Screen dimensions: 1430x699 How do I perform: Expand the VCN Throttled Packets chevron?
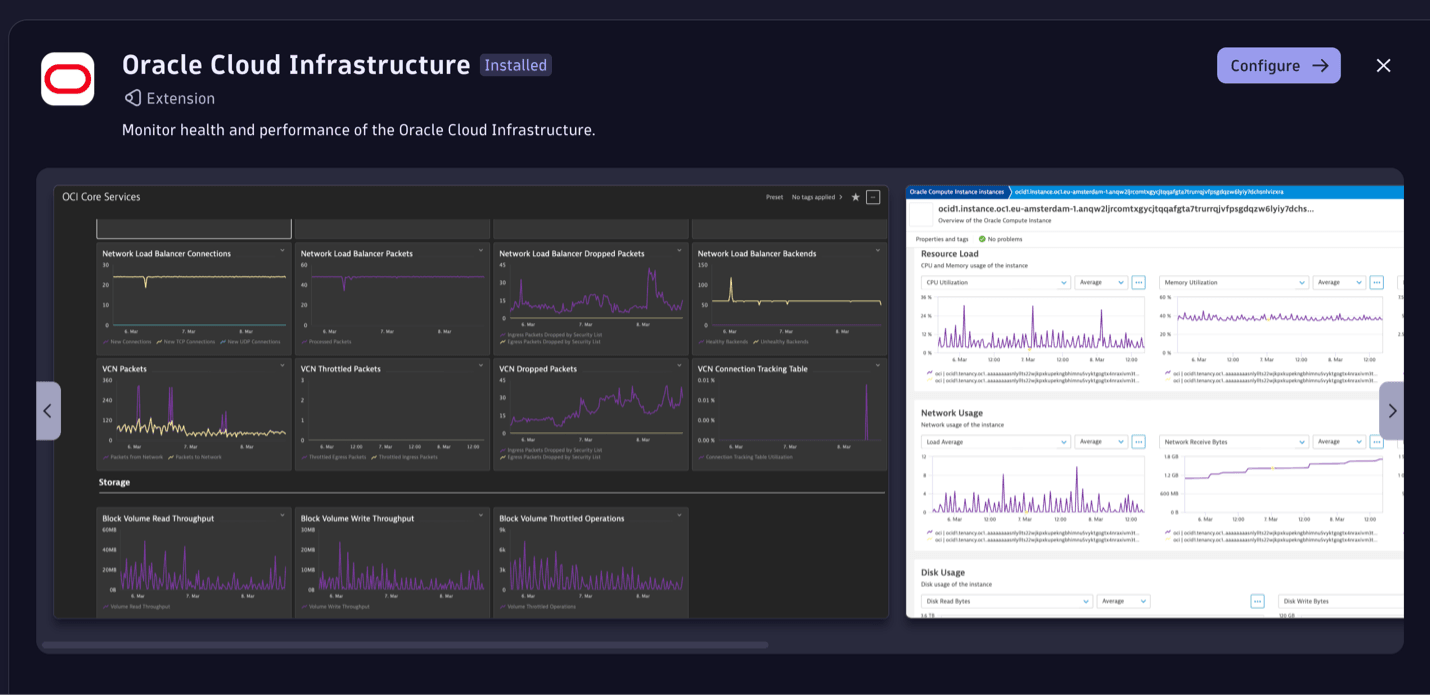pyautogui.click(x=482, y=367)
